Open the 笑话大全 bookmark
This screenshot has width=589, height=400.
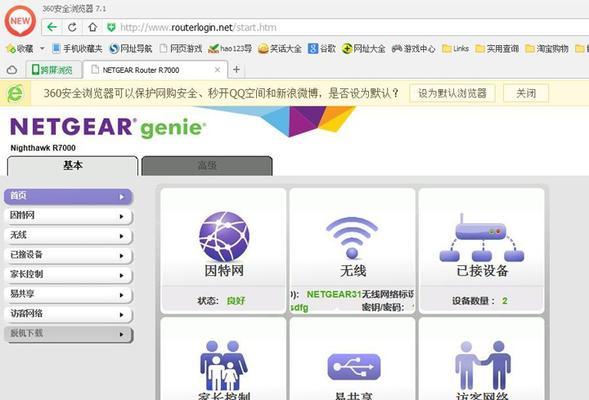pos(280,48)
